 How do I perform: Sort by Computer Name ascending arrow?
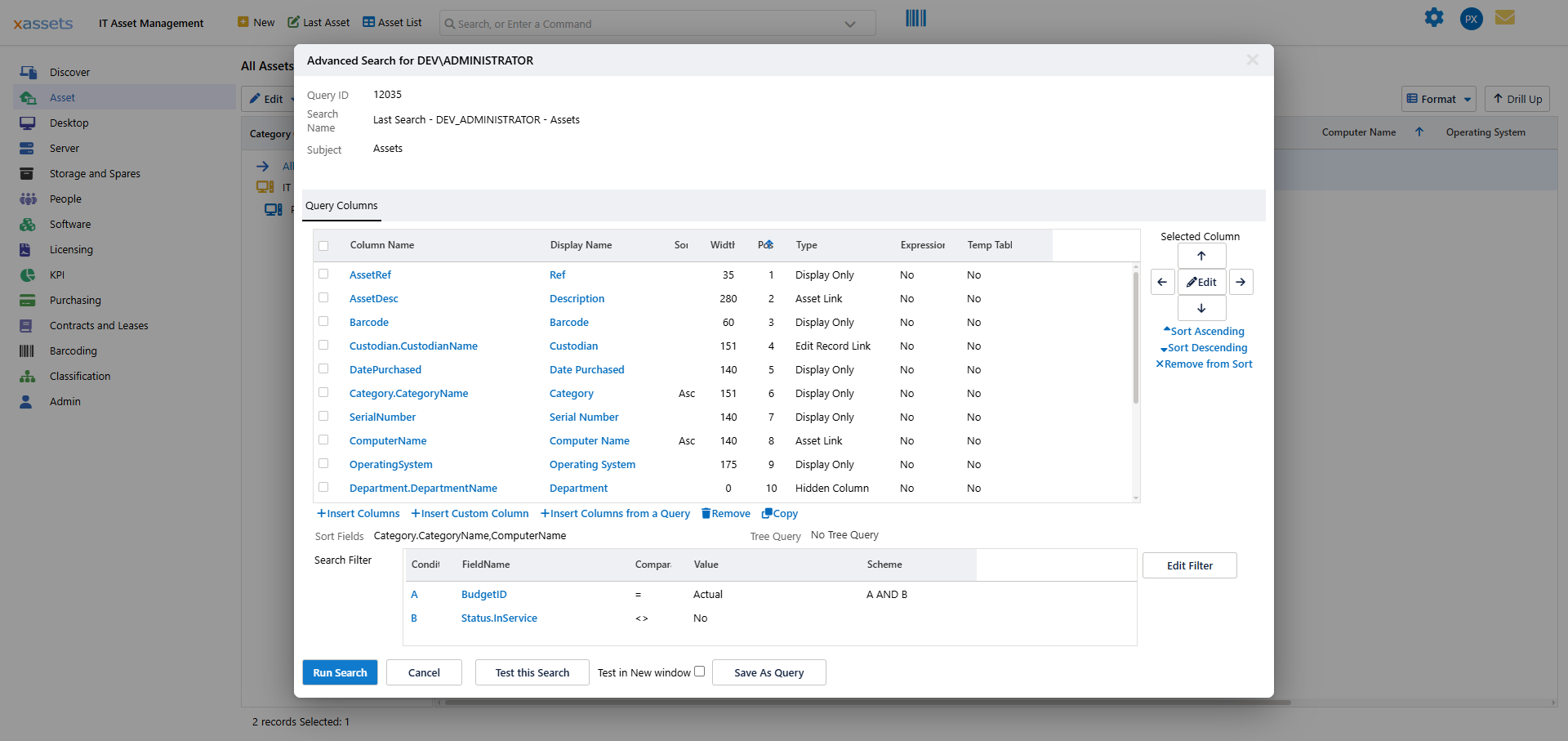coord(1419,132)
